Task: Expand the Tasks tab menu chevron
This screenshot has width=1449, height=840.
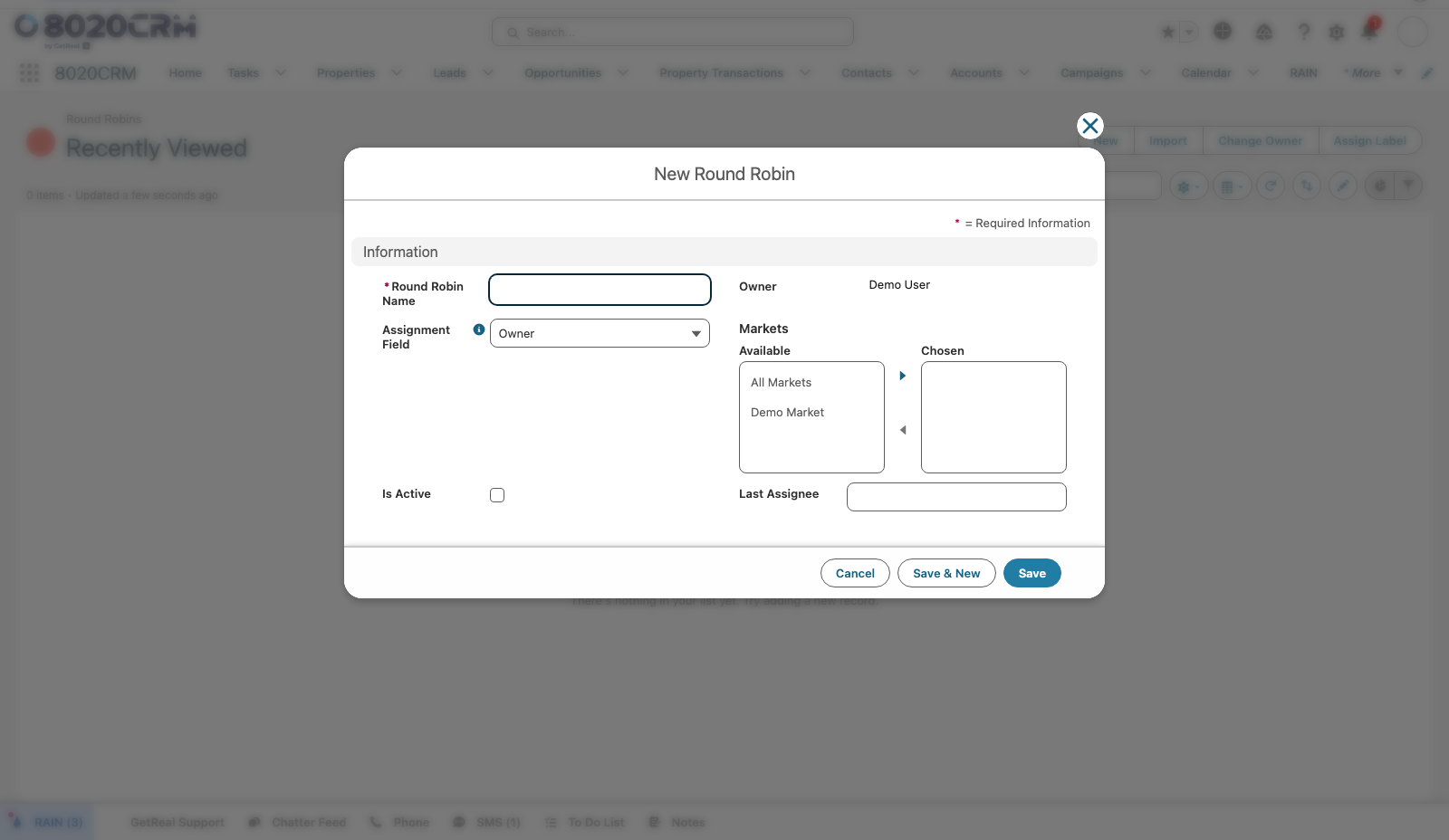Action: click(281, 72)
